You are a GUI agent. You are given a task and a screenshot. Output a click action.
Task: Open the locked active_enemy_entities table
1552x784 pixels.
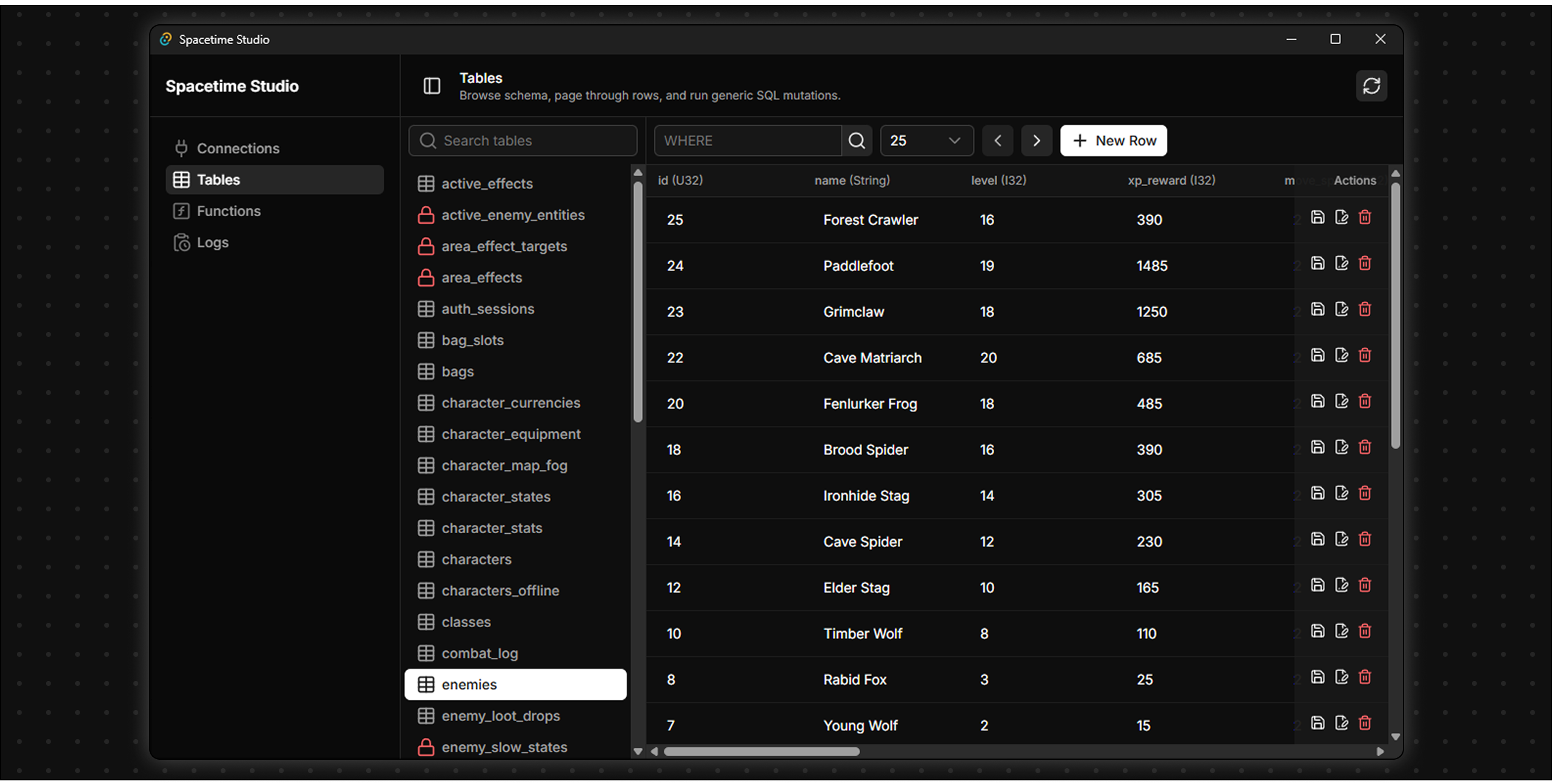[515, 215]
